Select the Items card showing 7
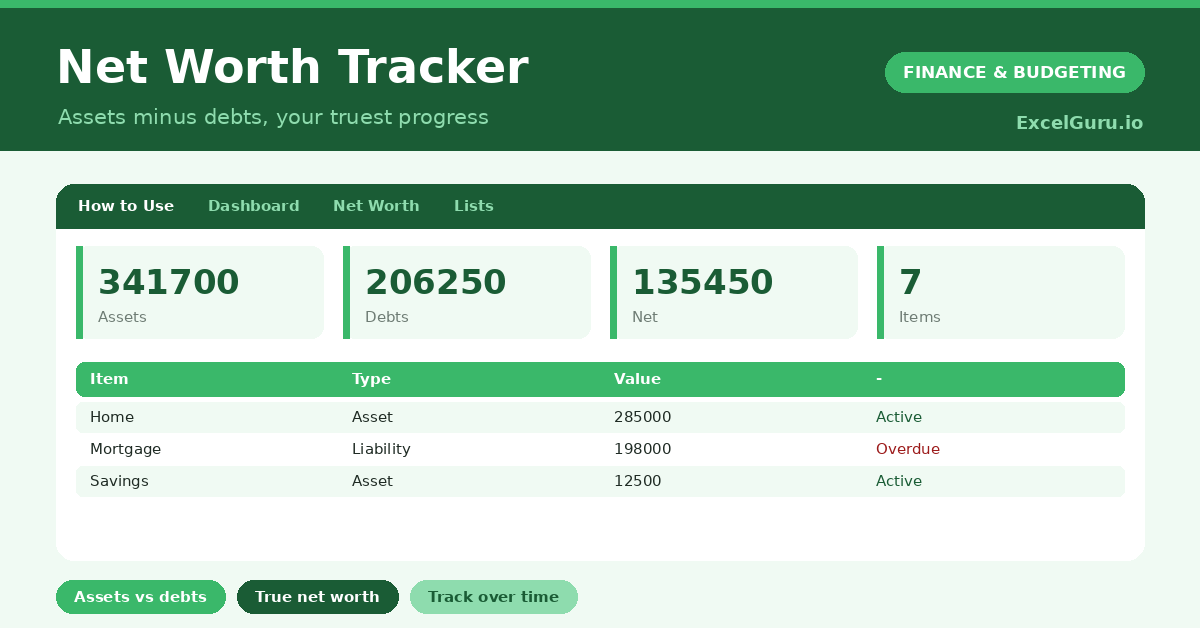 coord(1001,293)
